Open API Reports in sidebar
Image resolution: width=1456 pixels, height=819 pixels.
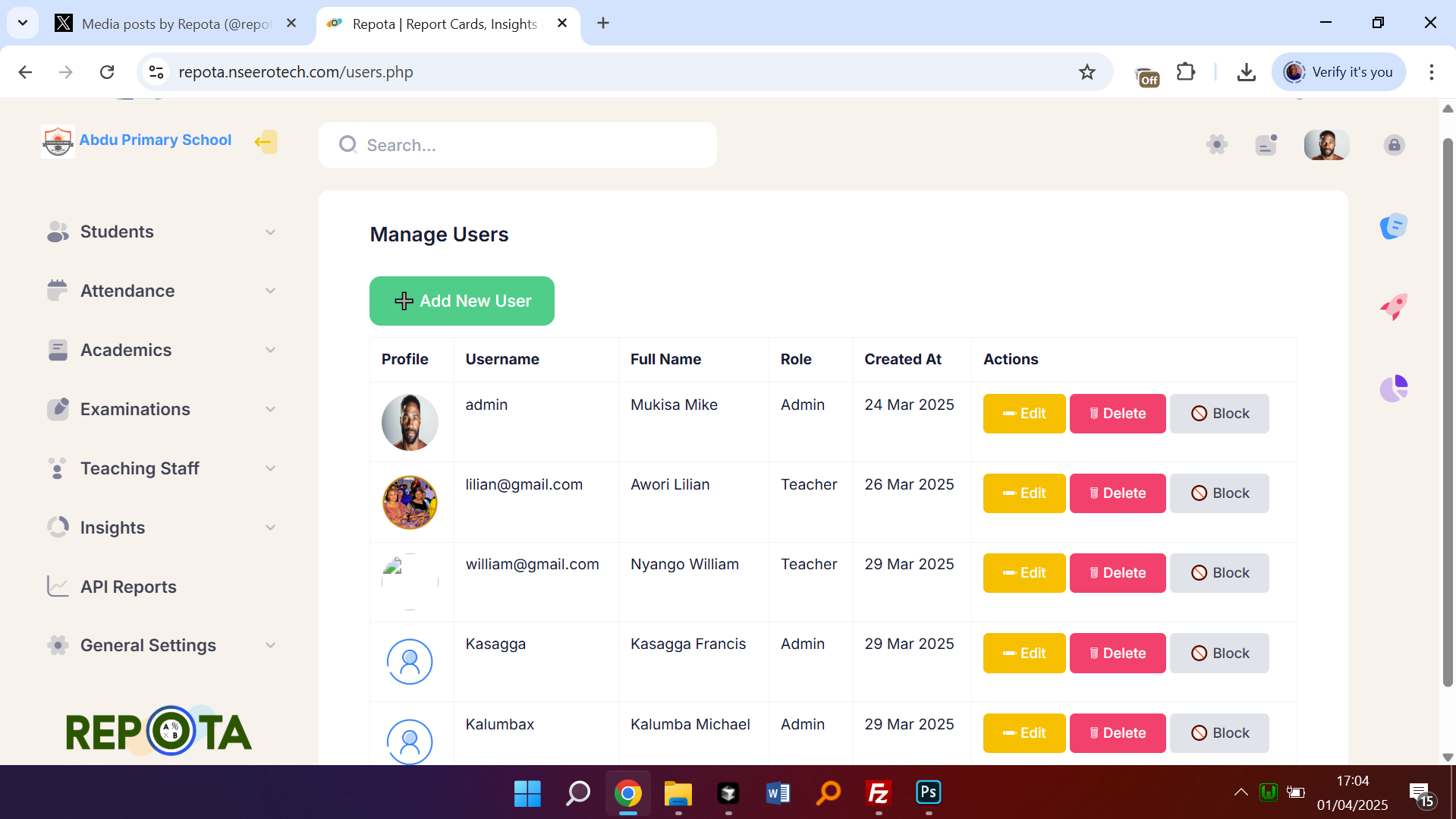point(128,587)
